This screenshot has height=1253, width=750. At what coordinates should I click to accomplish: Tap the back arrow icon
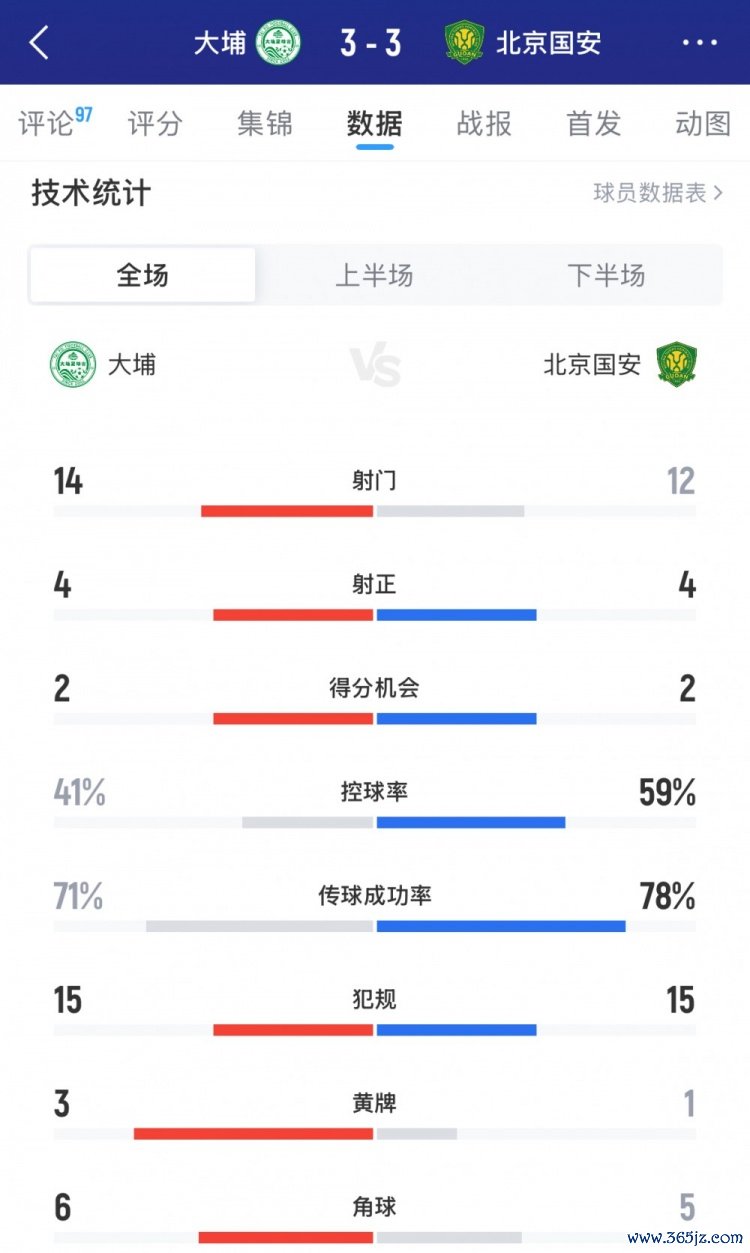[x=39, y=43]
